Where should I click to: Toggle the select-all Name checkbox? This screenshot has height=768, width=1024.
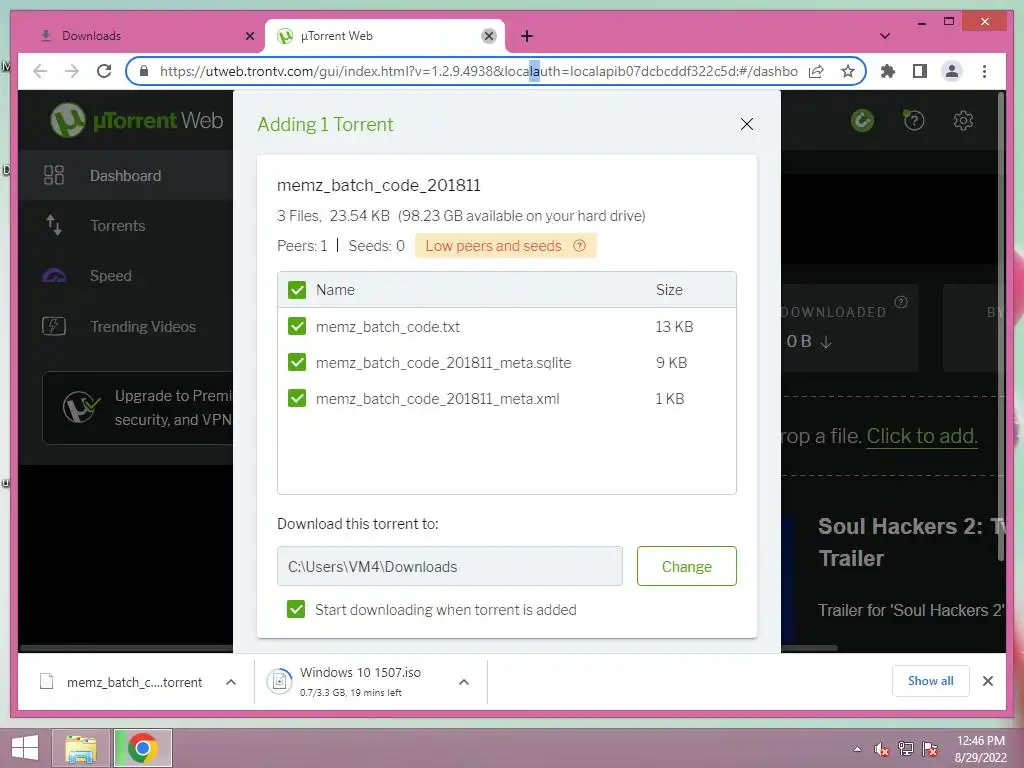[x=297, y=290]
